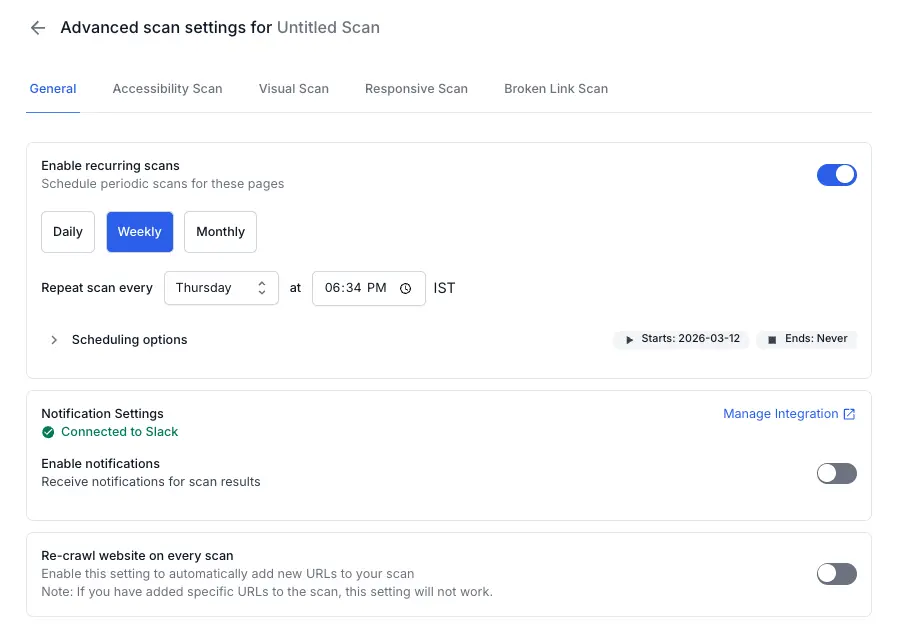
Task: Go to the Broken Link Scan tab
Action: 555,88
